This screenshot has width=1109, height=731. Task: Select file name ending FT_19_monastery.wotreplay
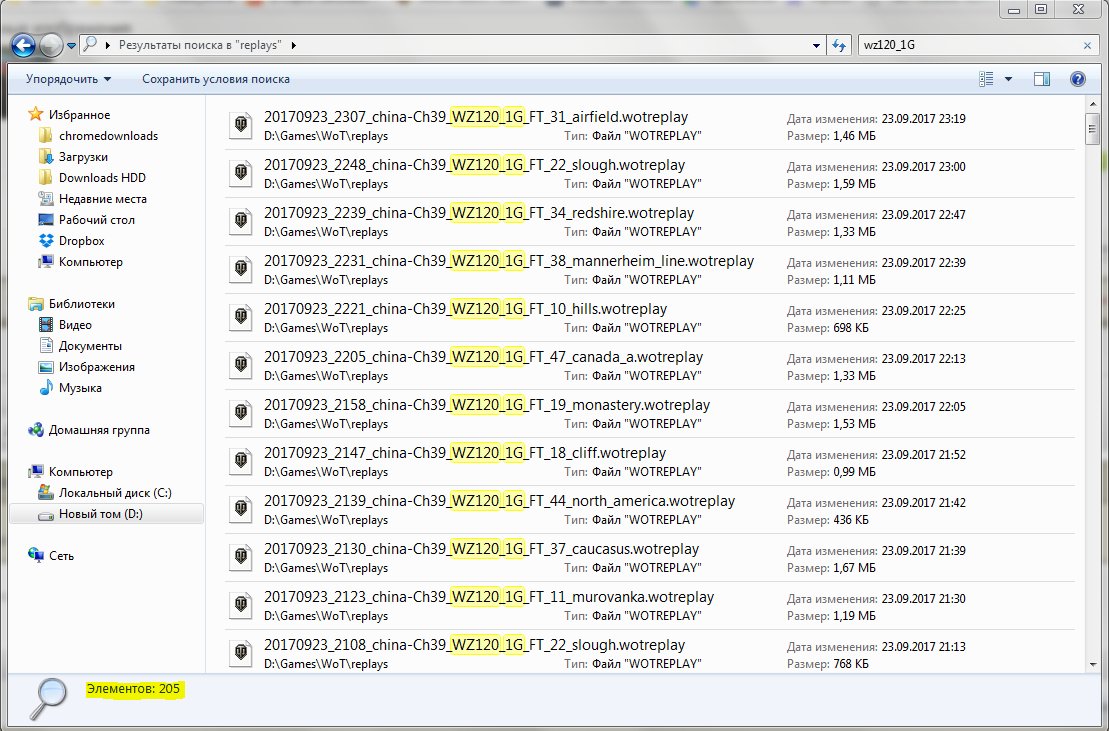[487, 405]
